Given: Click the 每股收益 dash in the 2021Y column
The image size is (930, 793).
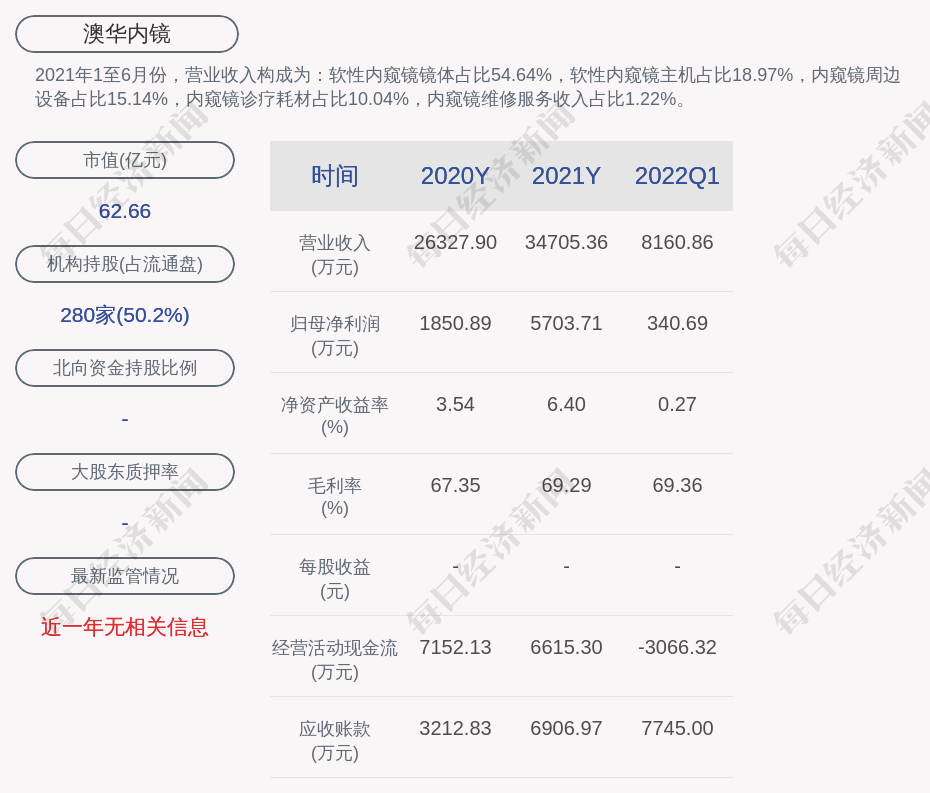Looking at the screenshot, I should [x=566, y=567].
